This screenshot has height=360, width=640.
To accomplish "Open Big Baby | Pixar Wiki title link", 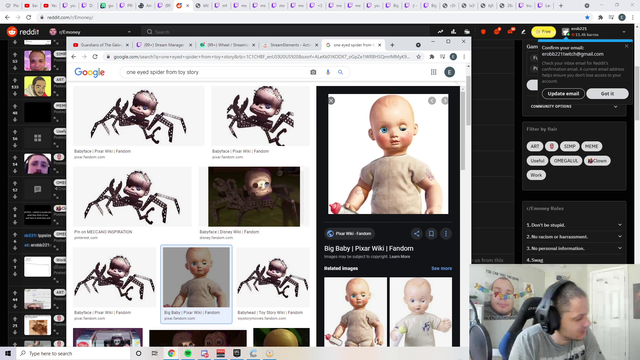I will tap(369, 248).
